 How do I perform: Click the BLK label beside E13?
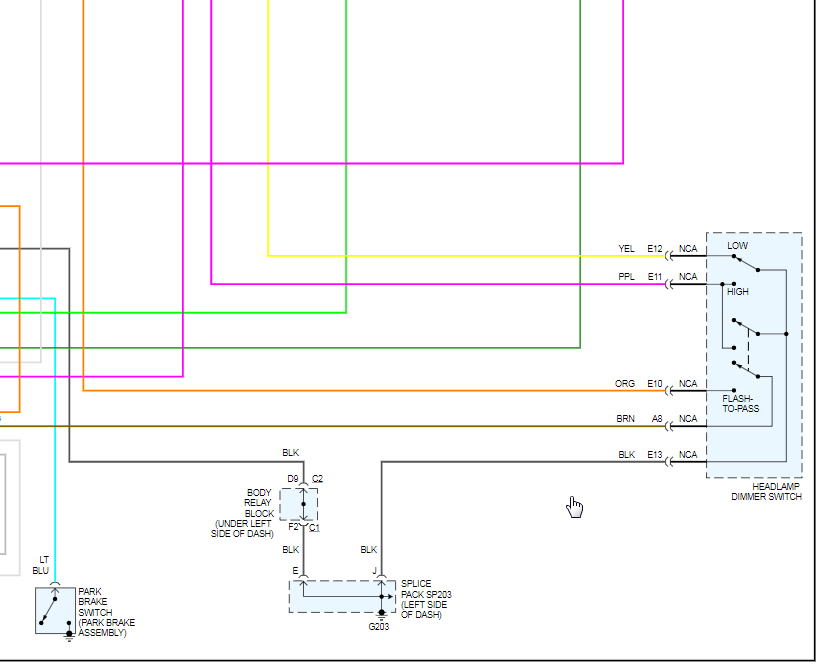tap(627, 455)
